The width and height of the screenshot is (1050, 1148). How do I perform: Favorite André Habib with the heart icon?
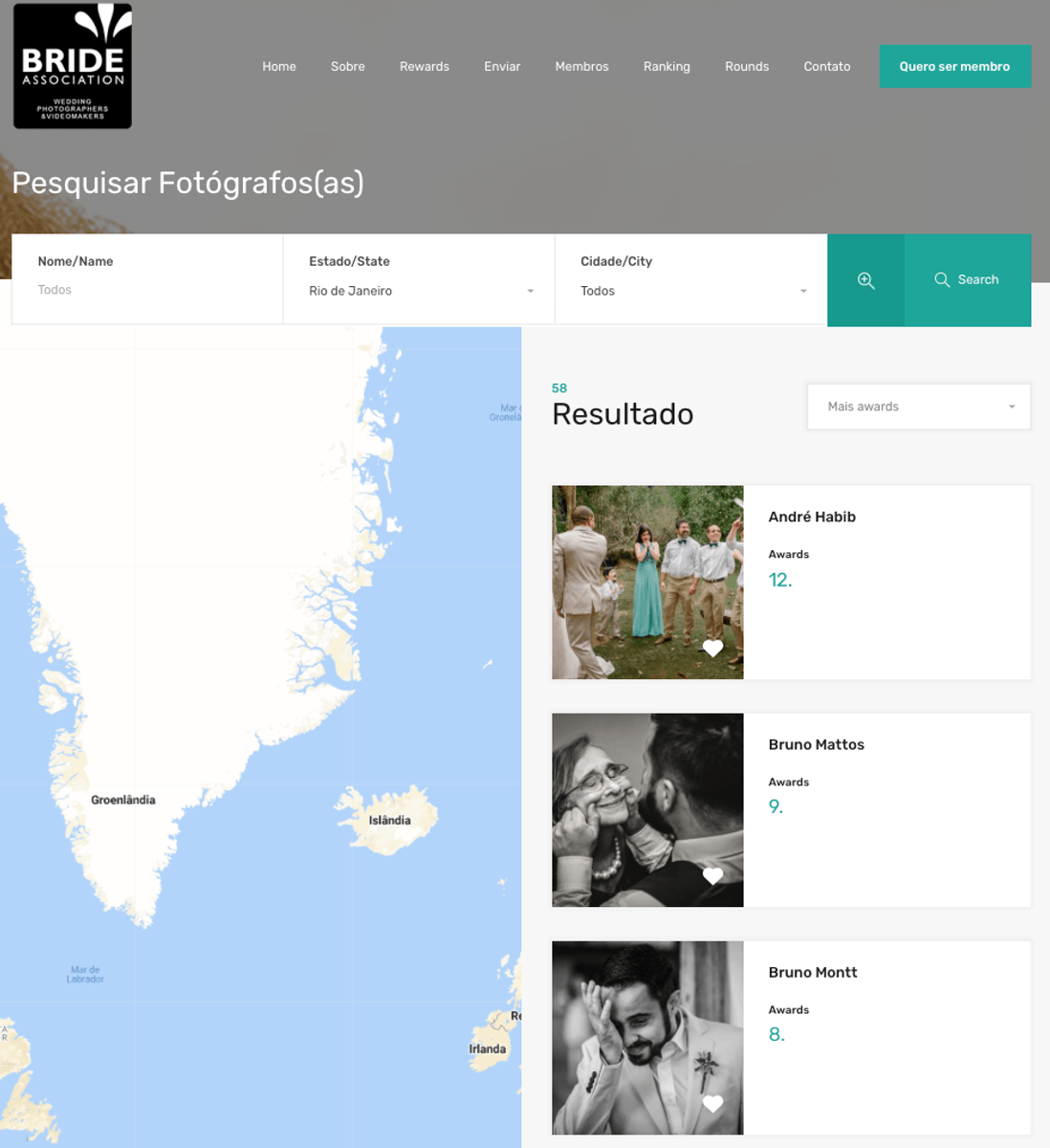(712, 649)
